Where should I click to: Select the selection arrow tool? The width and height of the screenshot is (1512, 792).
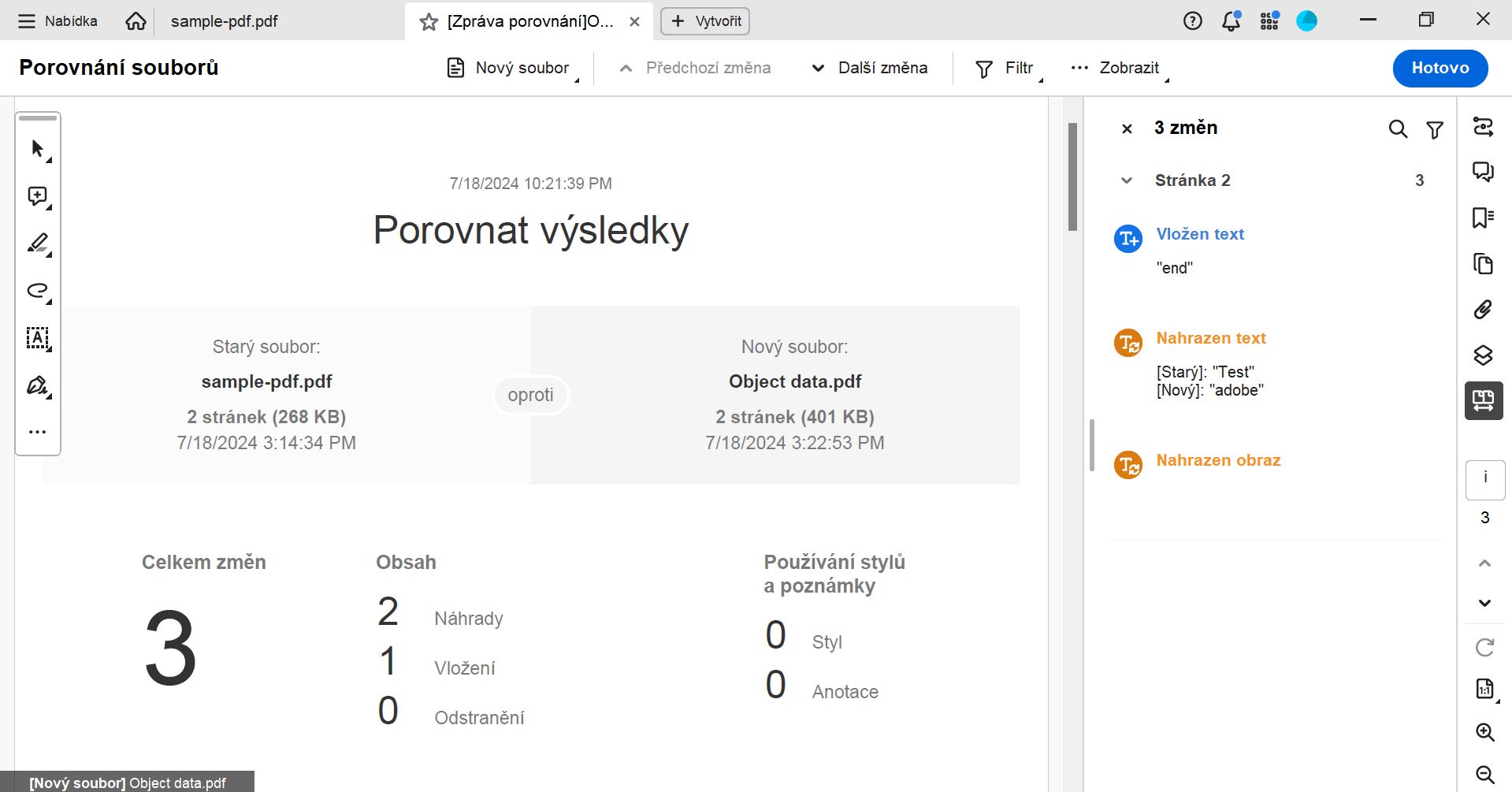point(37,149)
